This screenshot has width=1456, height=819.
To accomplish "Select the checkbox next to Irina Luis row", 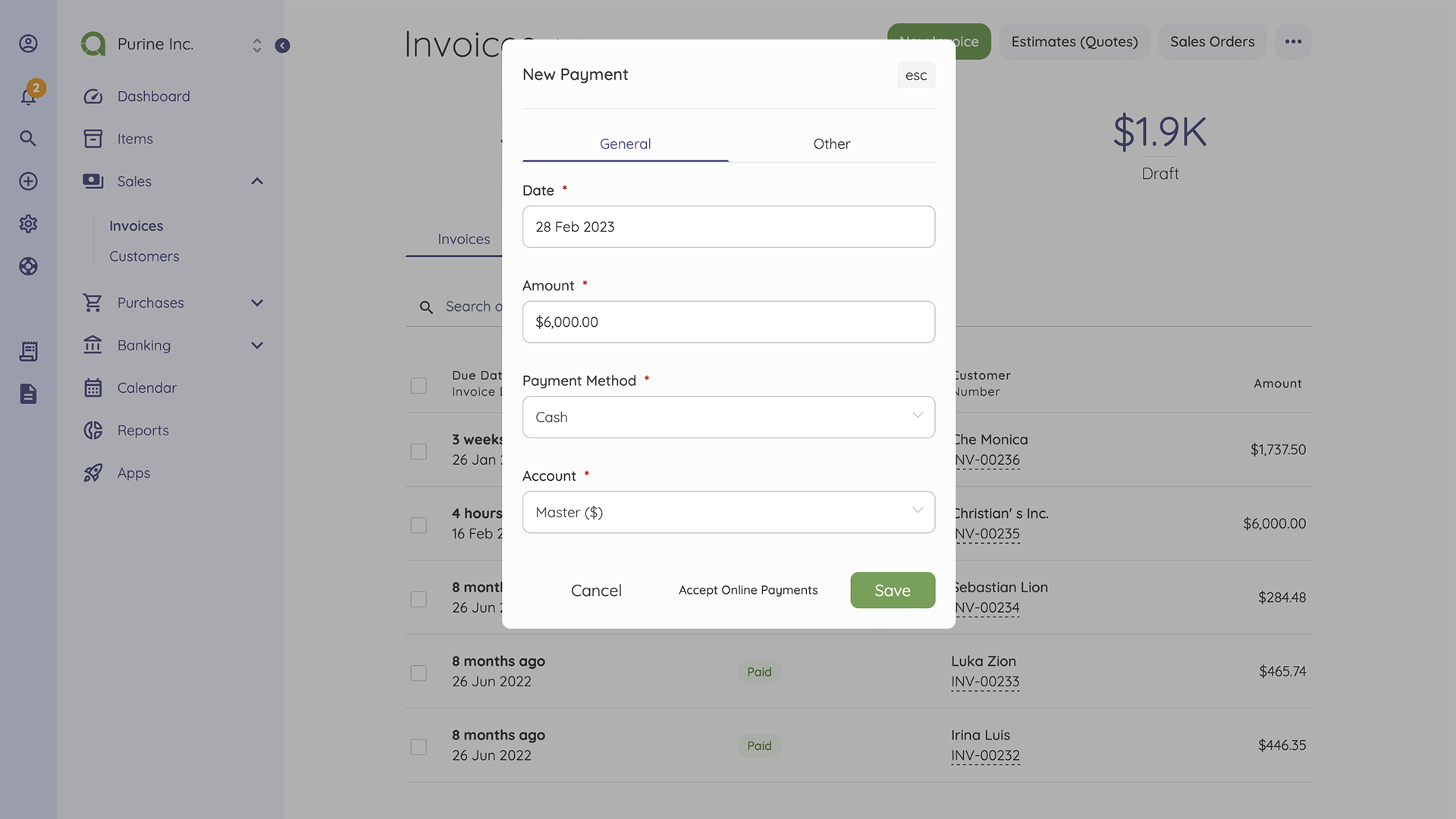I will pyautogui.click(x=419, y=747).
